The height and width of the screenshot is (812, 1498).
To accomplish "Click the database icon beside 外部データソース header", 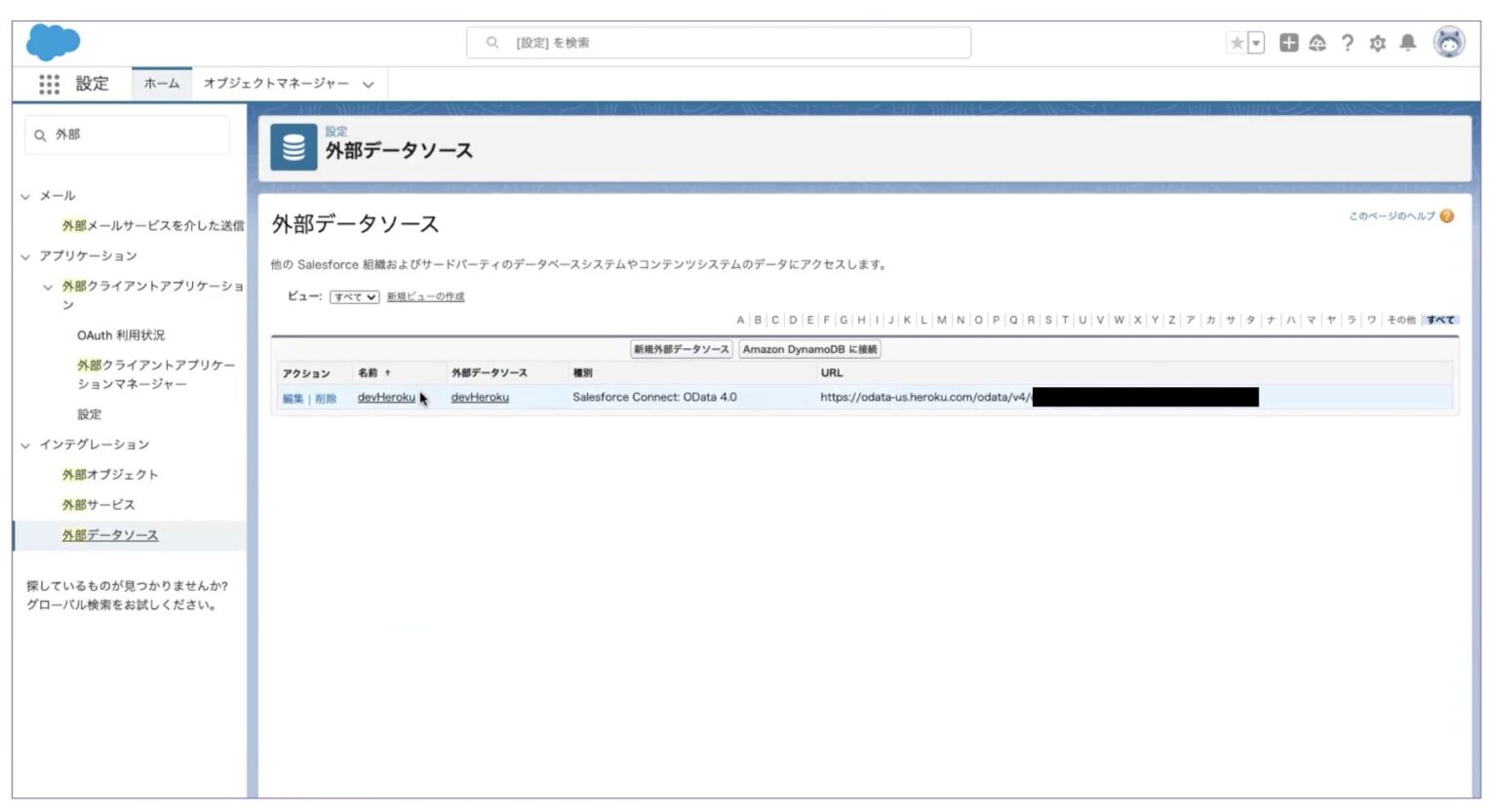I will tap(294, 147).
